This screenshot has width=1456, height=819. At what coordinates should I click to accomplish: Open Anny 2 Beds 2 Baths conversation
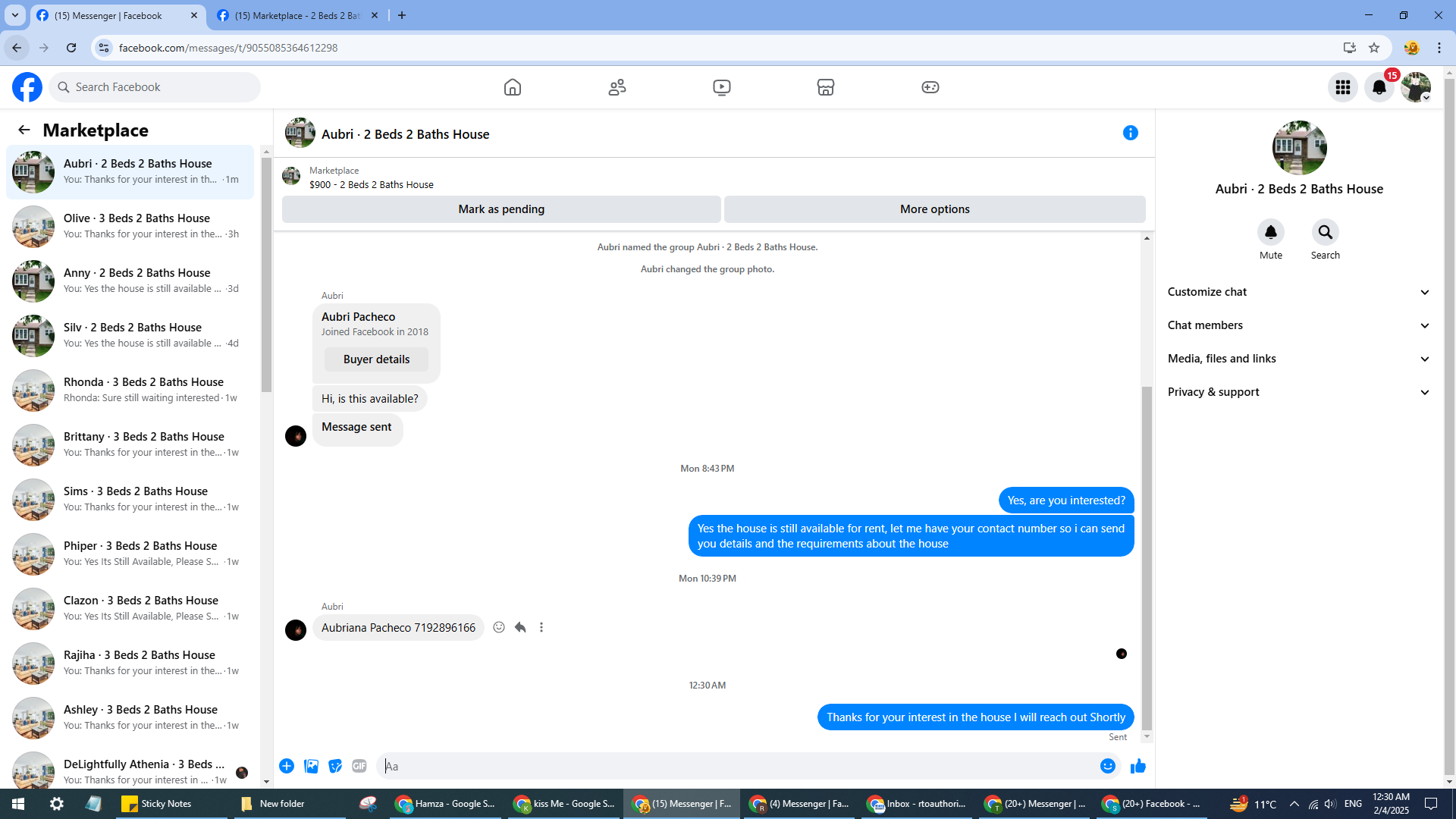(130, 281)
